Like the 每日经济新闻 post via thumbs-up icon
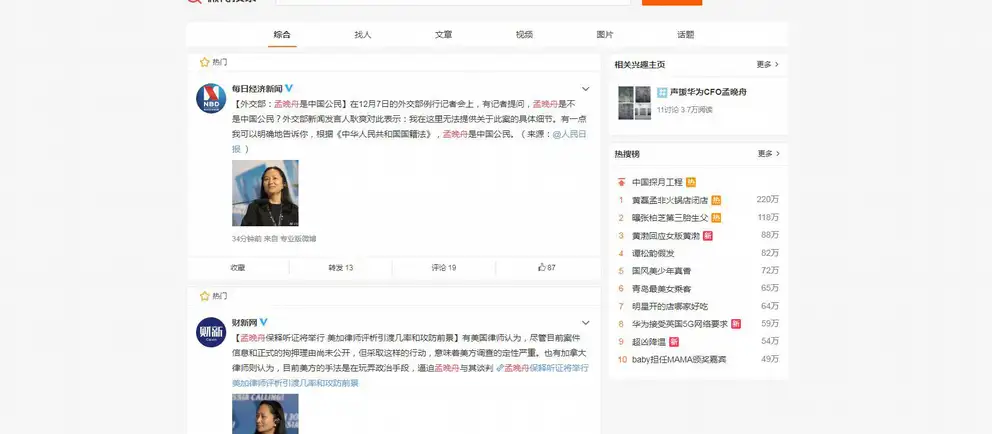Viewport: 992px width, 434px height. pyautogui.click(x=541, y=268)
